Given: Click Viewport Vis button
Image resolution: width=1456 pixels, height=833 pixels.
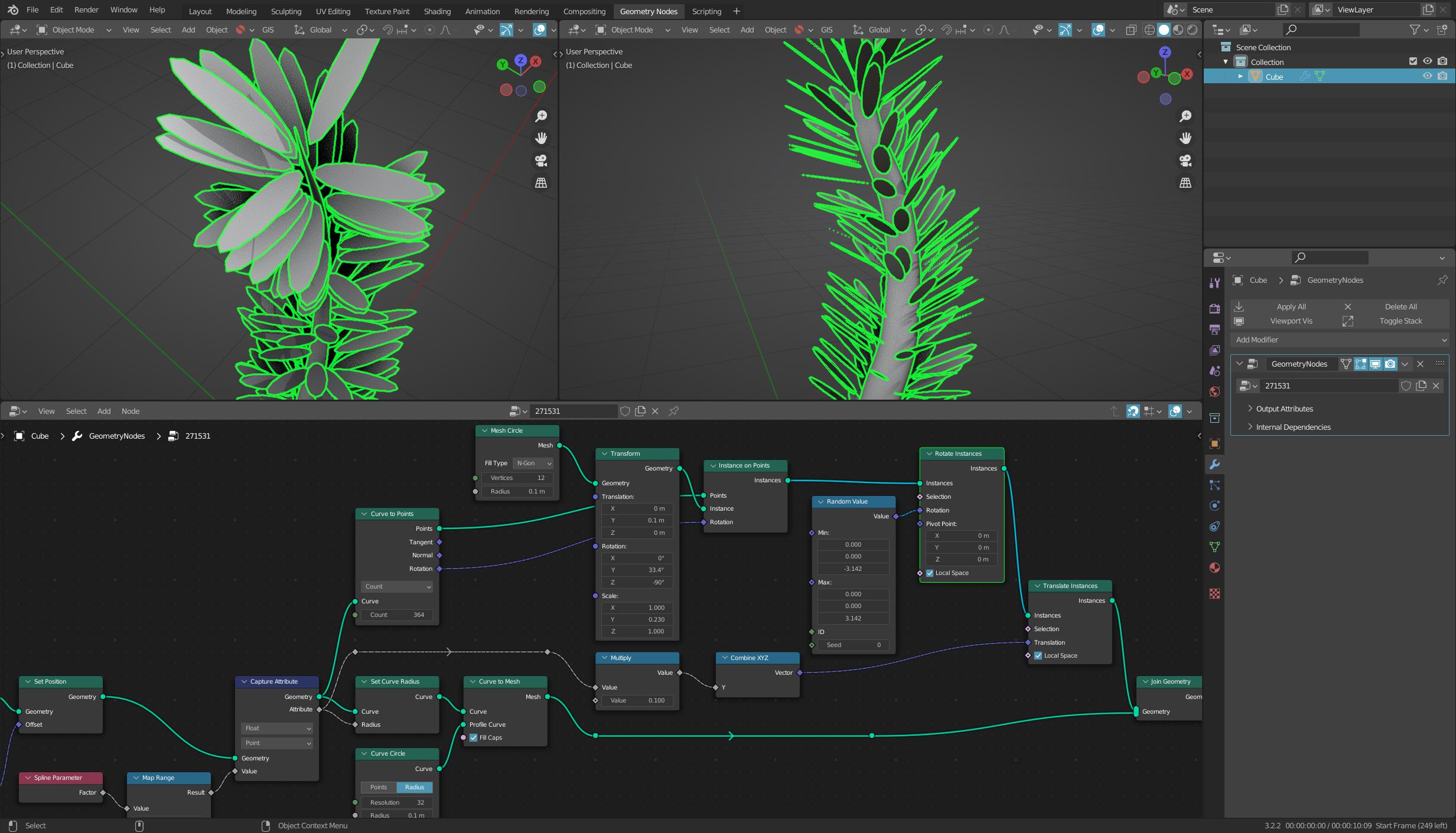Looking at the screenshot, I should pyautogui.click(x=1285, y=321).
